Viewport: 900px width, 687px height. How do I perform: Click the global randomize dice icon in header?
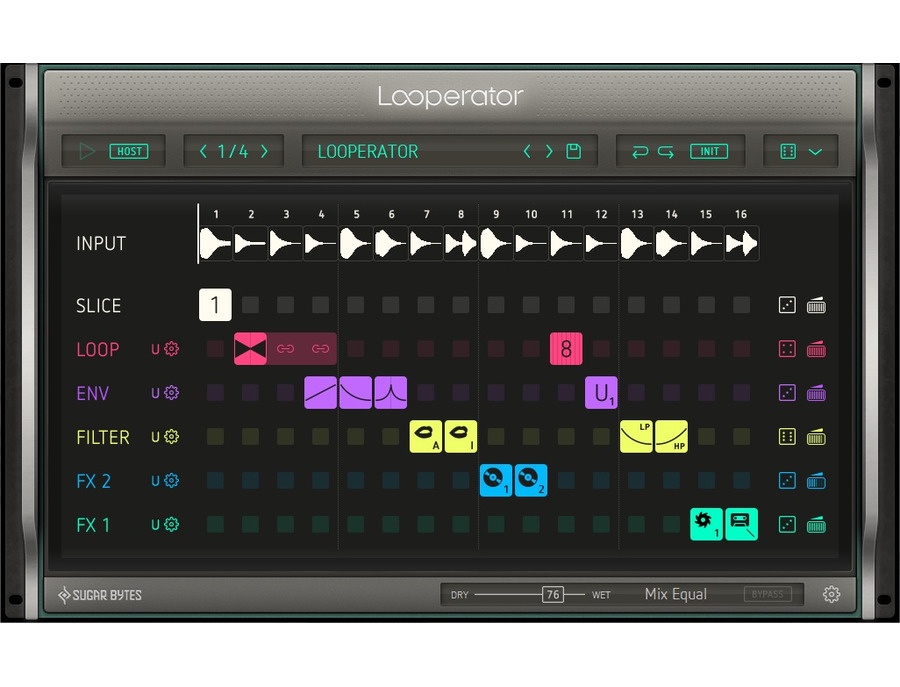788,152
